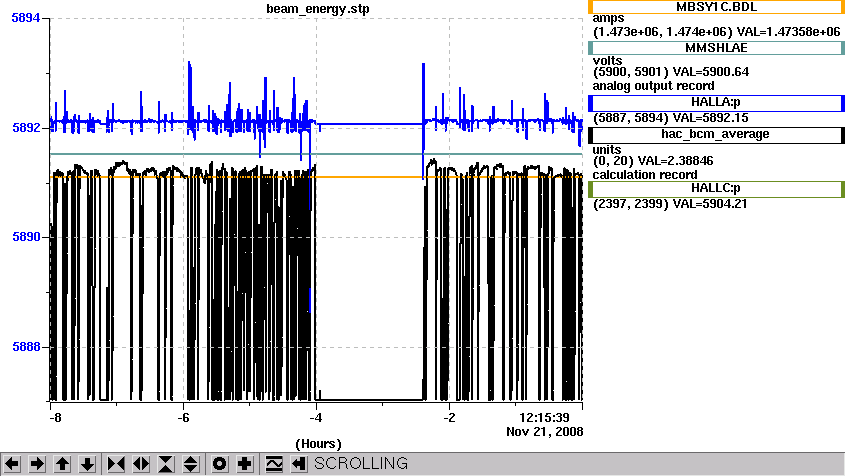Select the MMSHLAE curve legend entry
This screenshot has width=845, height=476.
click(x=716, y=48)
